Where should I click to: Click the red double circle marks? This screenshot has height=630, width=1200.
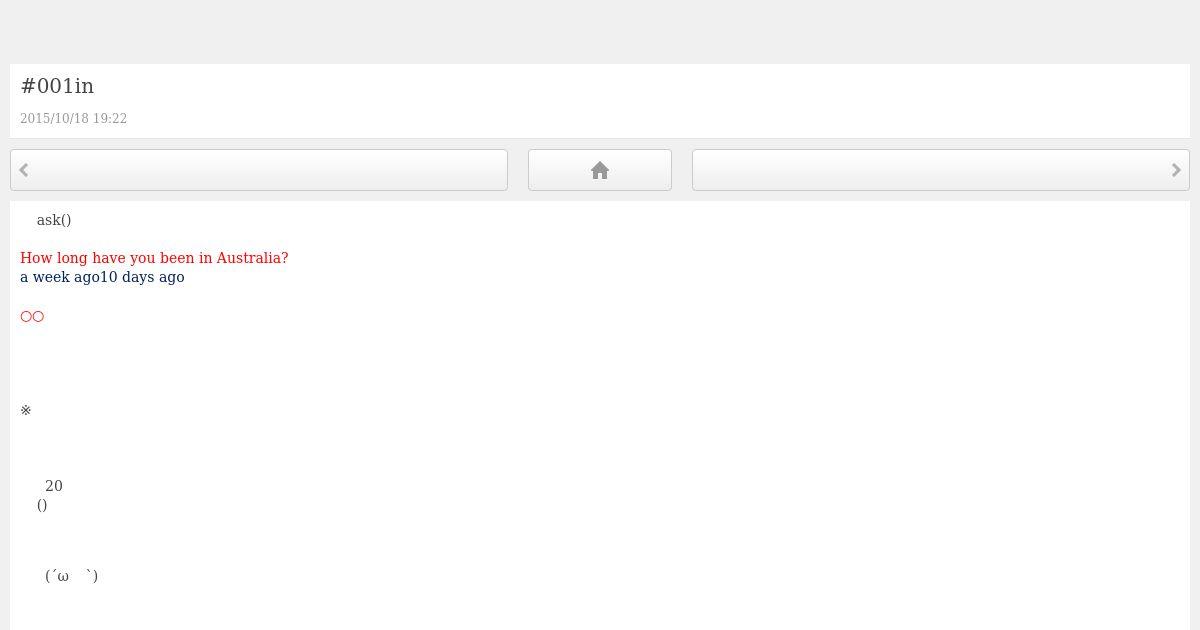32,316
